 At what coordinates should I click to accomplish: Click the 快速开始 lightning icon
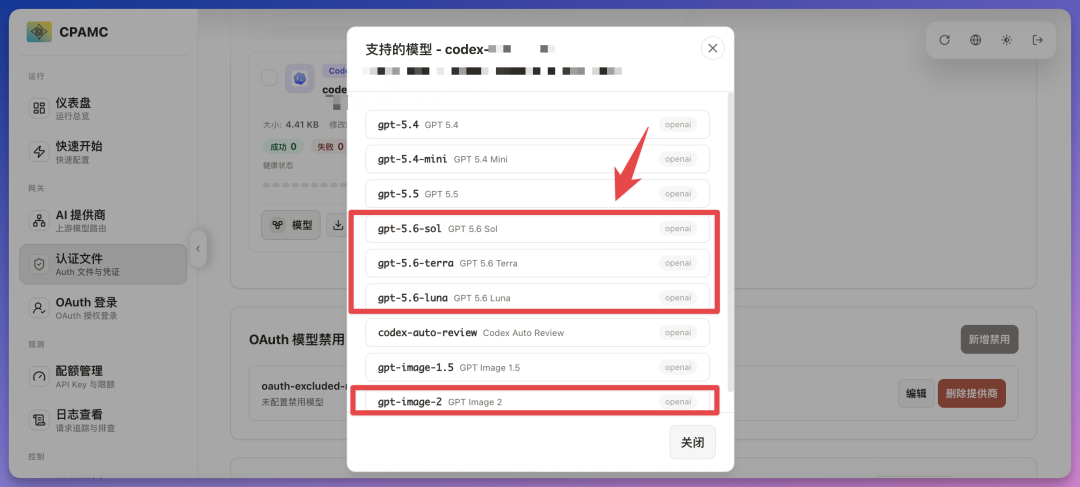tap(39, 152)
